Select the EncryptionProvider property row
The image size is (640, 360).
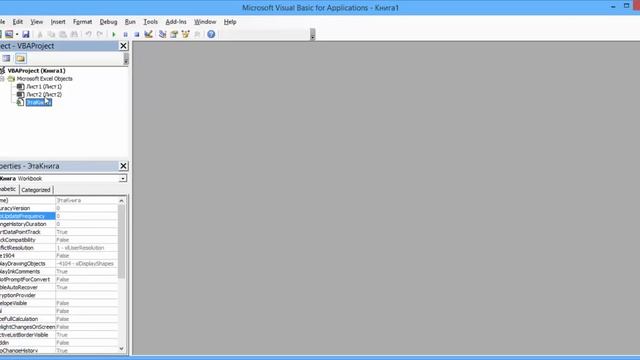[58, 295]
